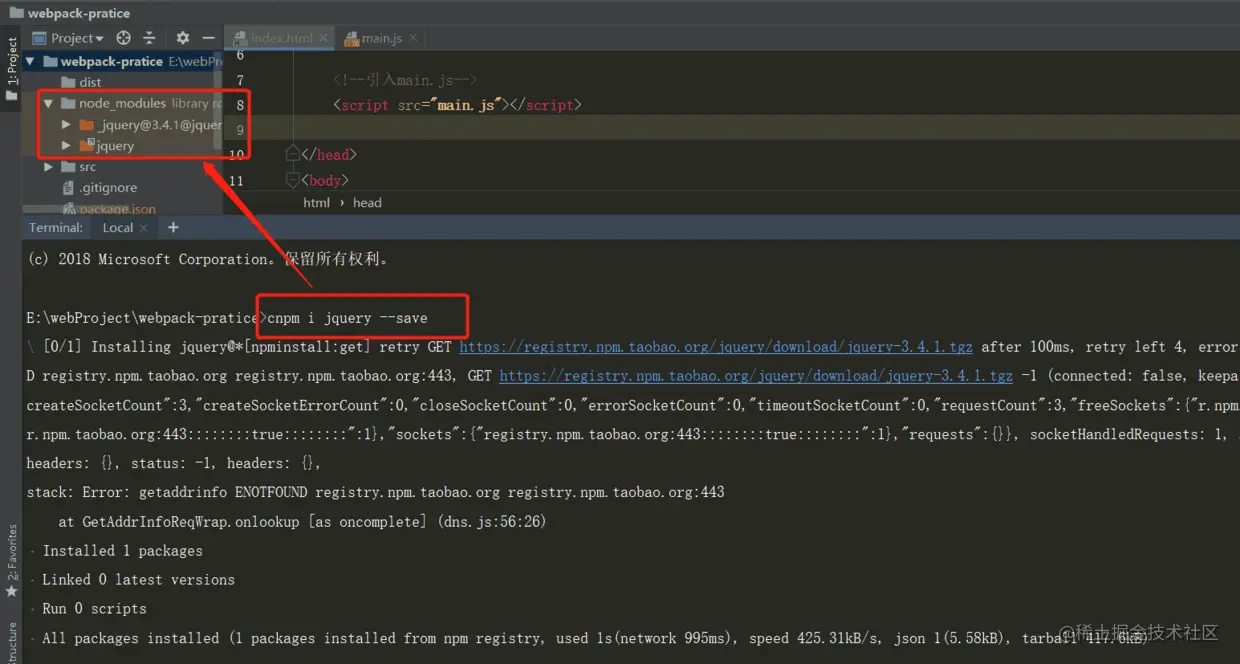Fold the body tag gutter marker

(292, 180)
